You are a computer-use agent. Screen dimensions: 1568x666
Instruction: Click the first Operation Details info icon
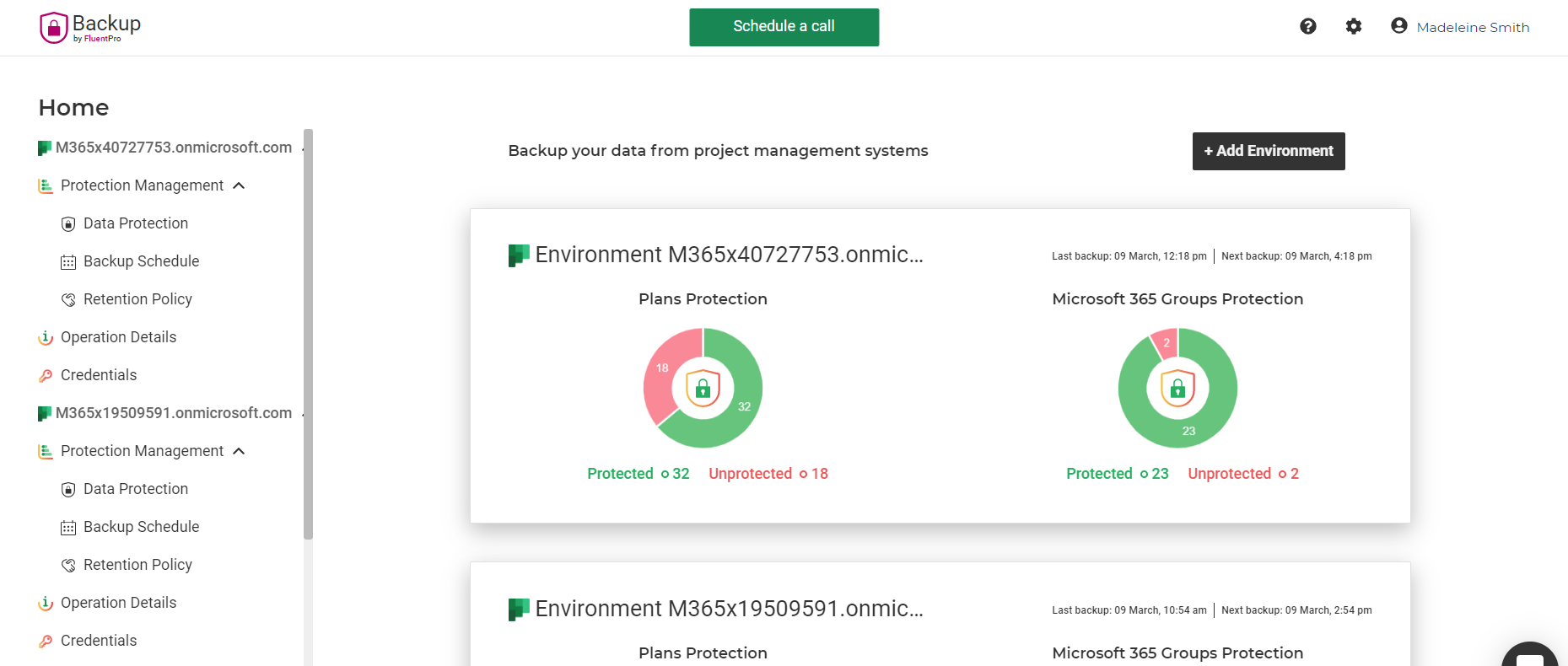point(46,338)
